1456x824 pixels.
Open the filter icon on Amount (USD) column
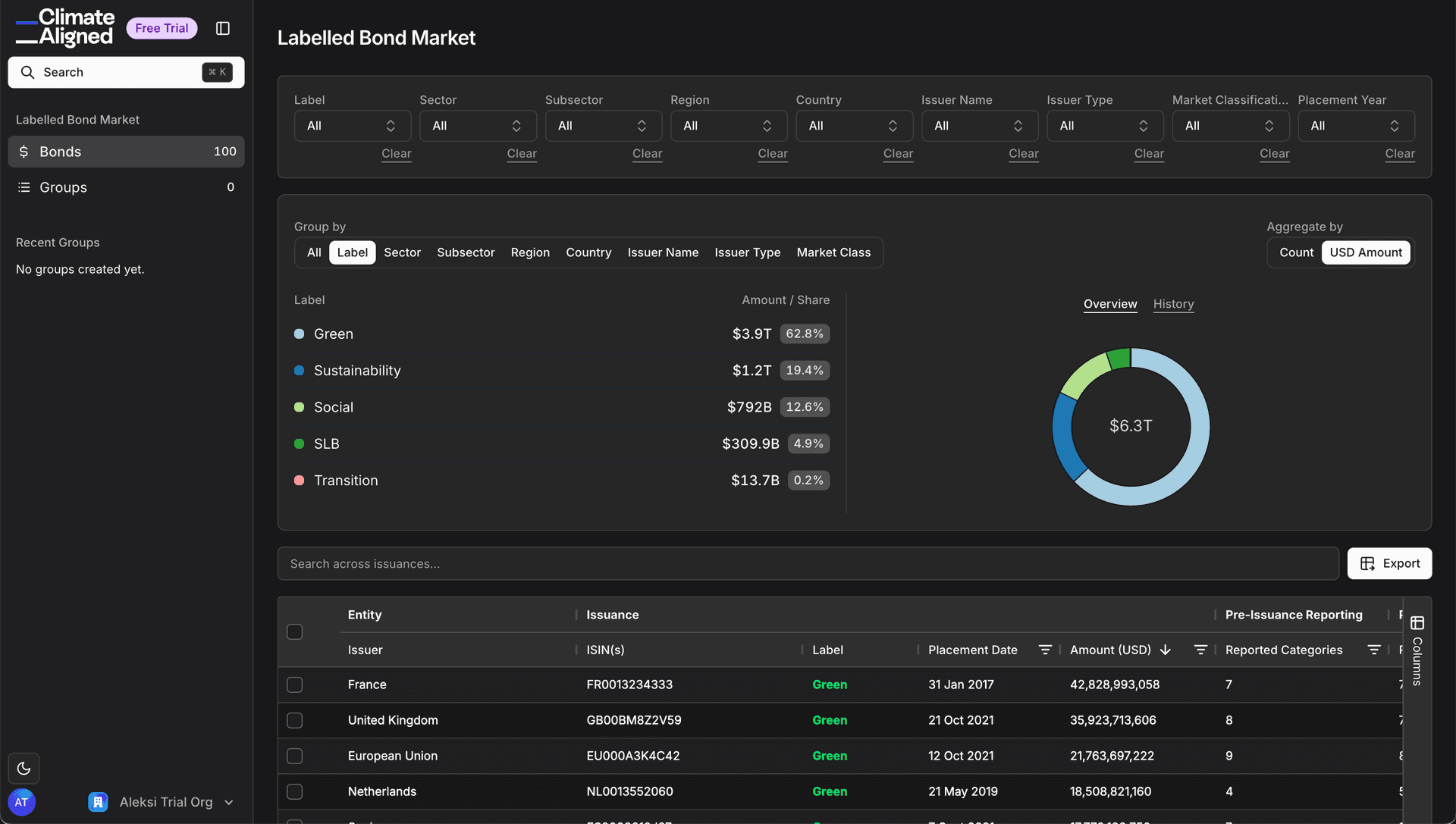coord(1200,650)
